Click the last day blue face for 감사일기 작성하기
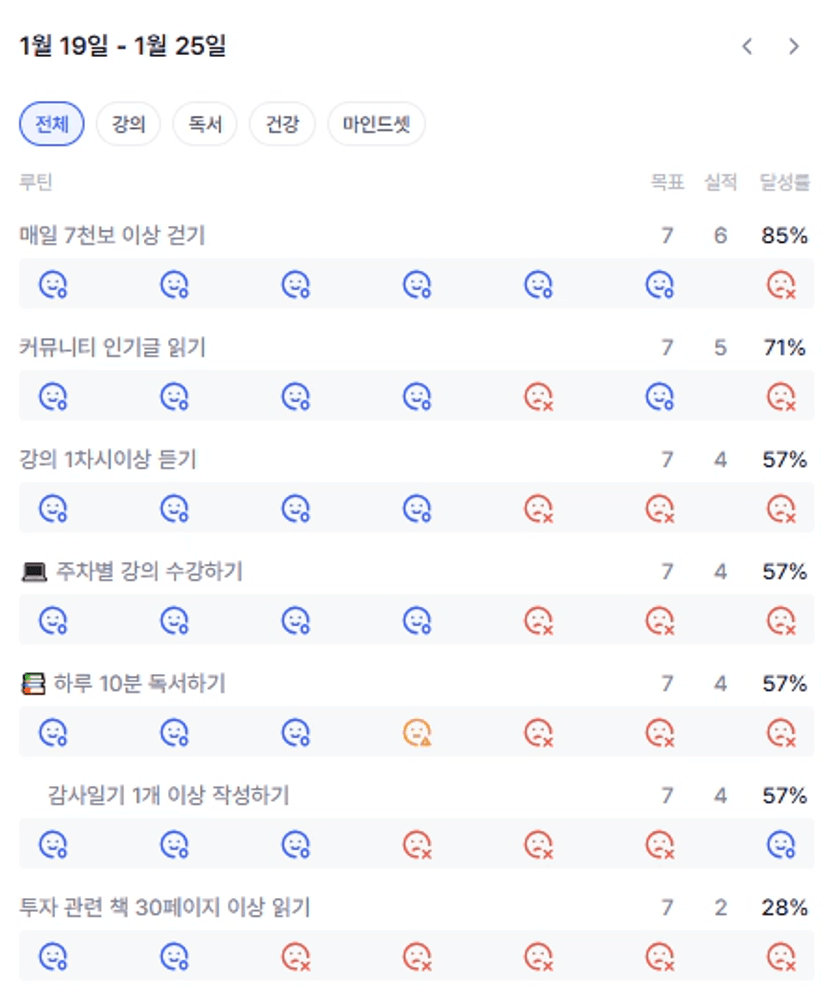 click(781, 845)
